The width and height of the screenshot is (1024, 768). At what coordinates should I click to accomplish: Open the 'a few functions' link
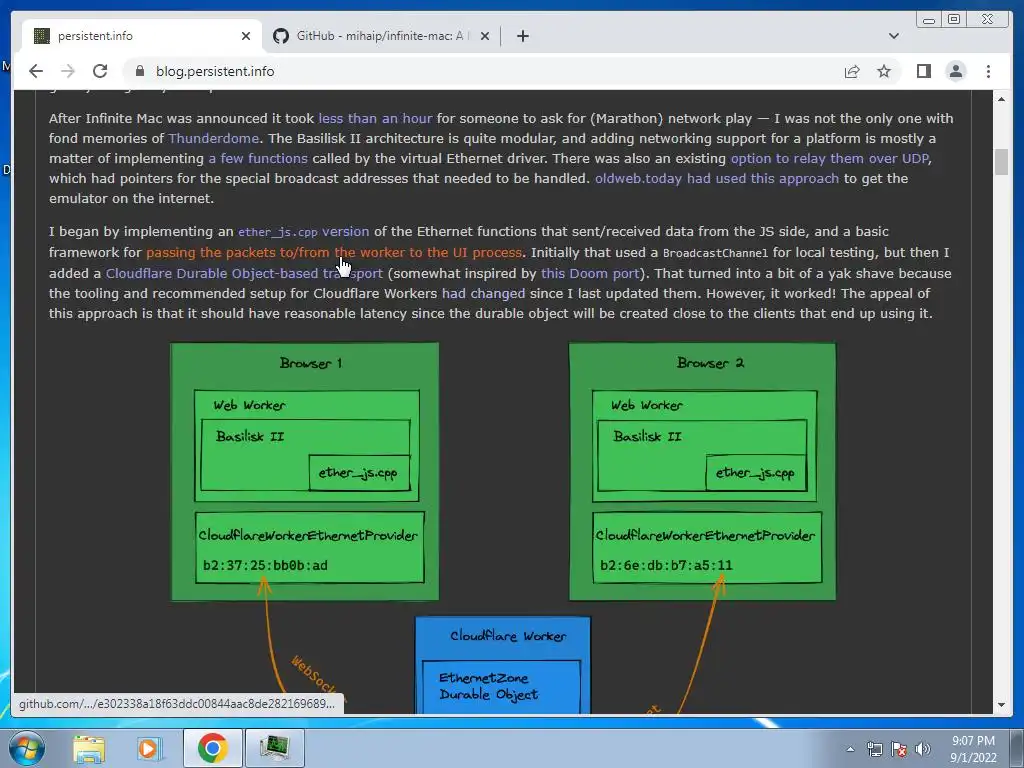coord(258,159)
